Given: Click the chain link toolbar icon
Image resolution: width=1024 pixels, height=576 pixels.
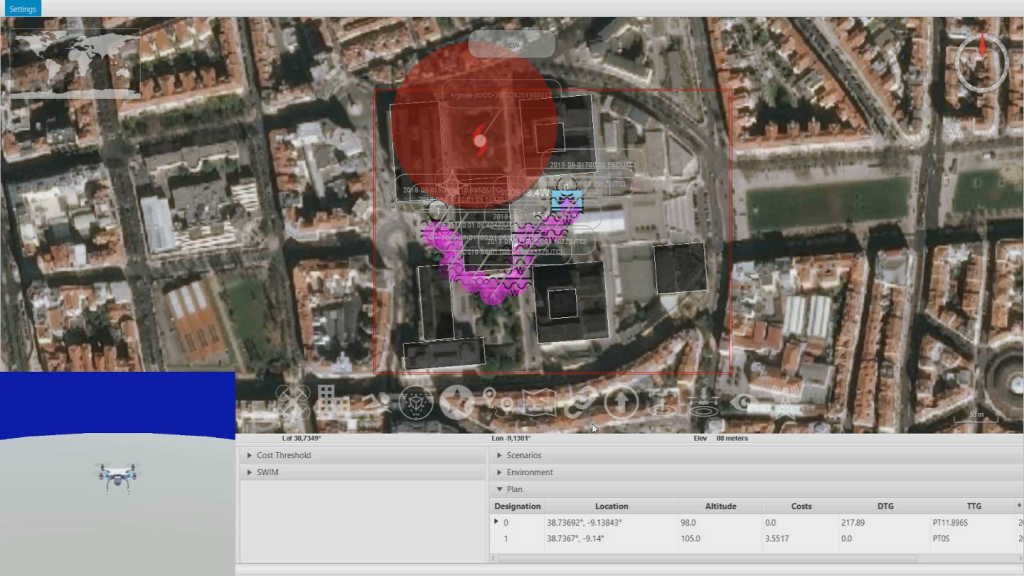Looking at the screenshot, I should tap(580, 402).
